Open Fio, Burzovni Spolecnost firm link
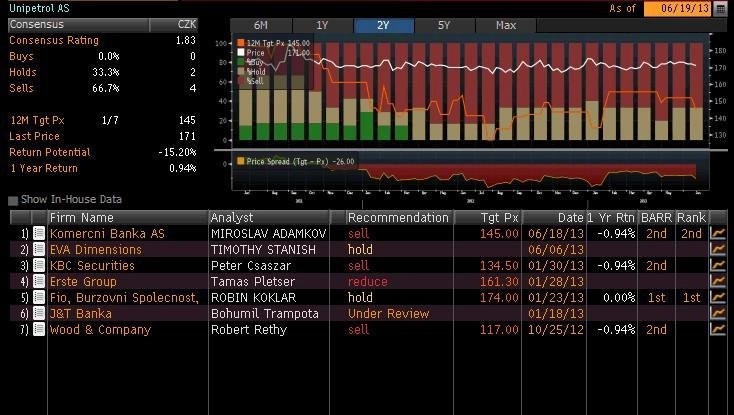The width and height of the screenshot is (734, 415). click(124, 298)
